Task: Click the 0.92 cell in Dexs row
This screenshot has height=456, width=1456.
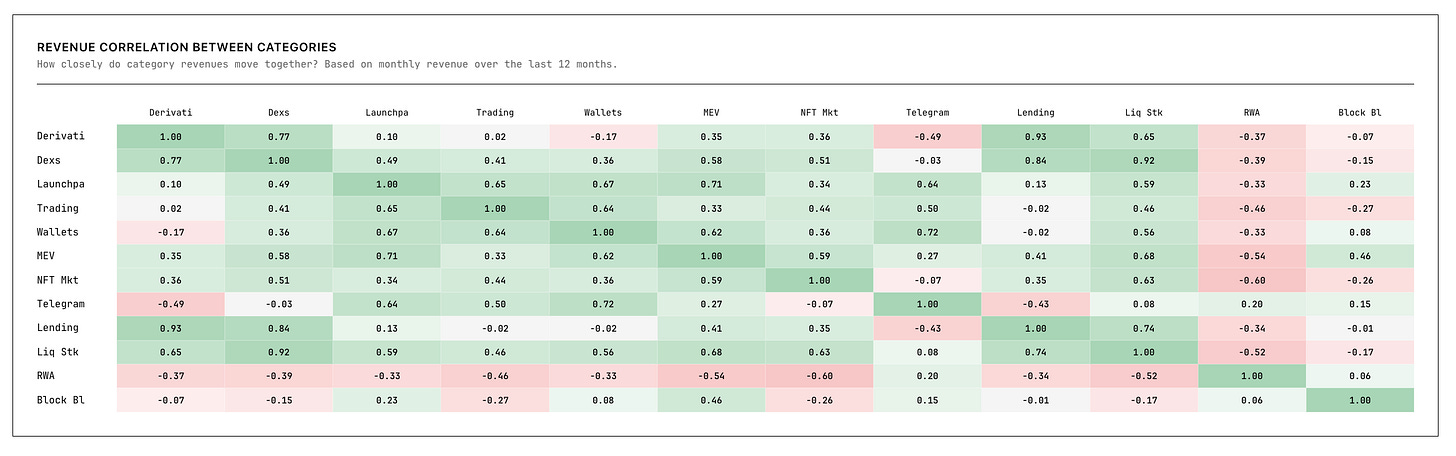Action: [1143, 160]
